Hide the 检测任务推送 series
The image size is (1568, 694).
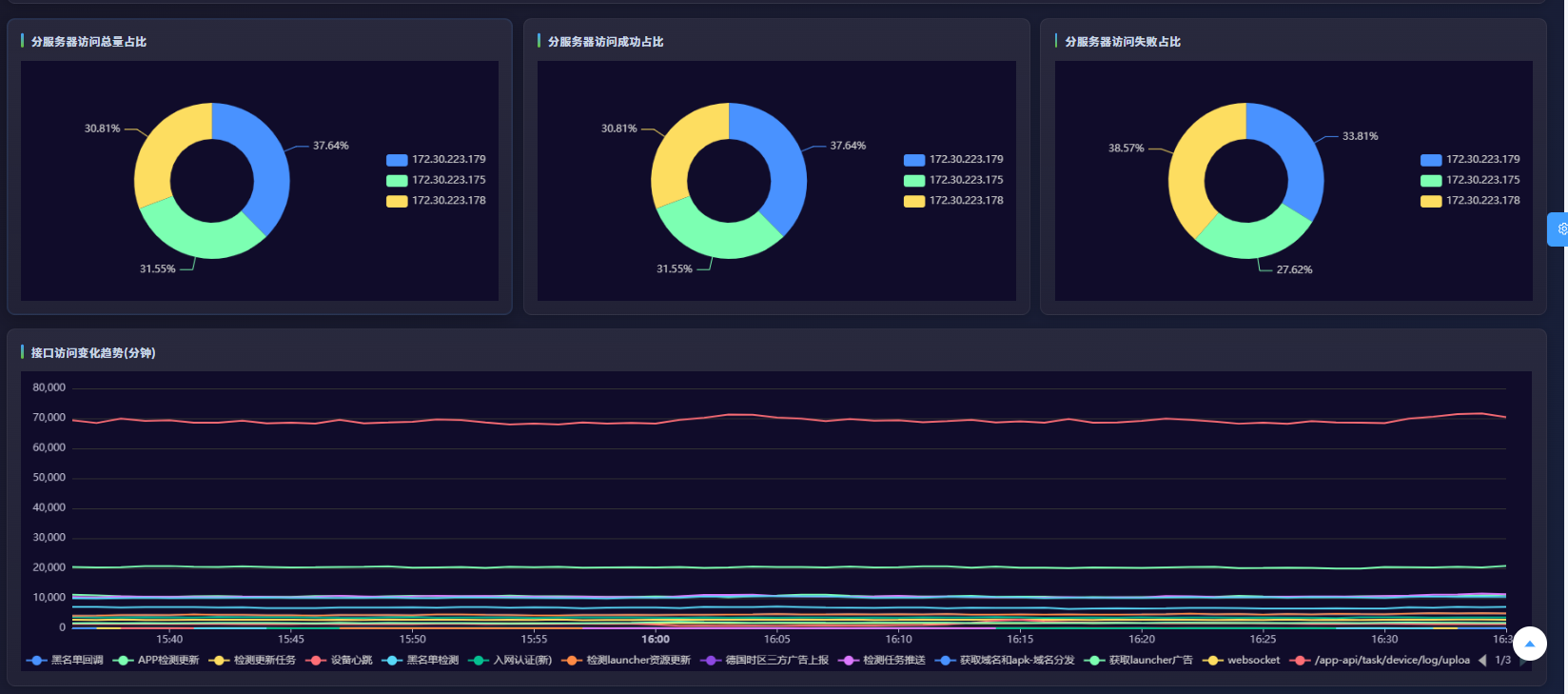tap(882, 660)
